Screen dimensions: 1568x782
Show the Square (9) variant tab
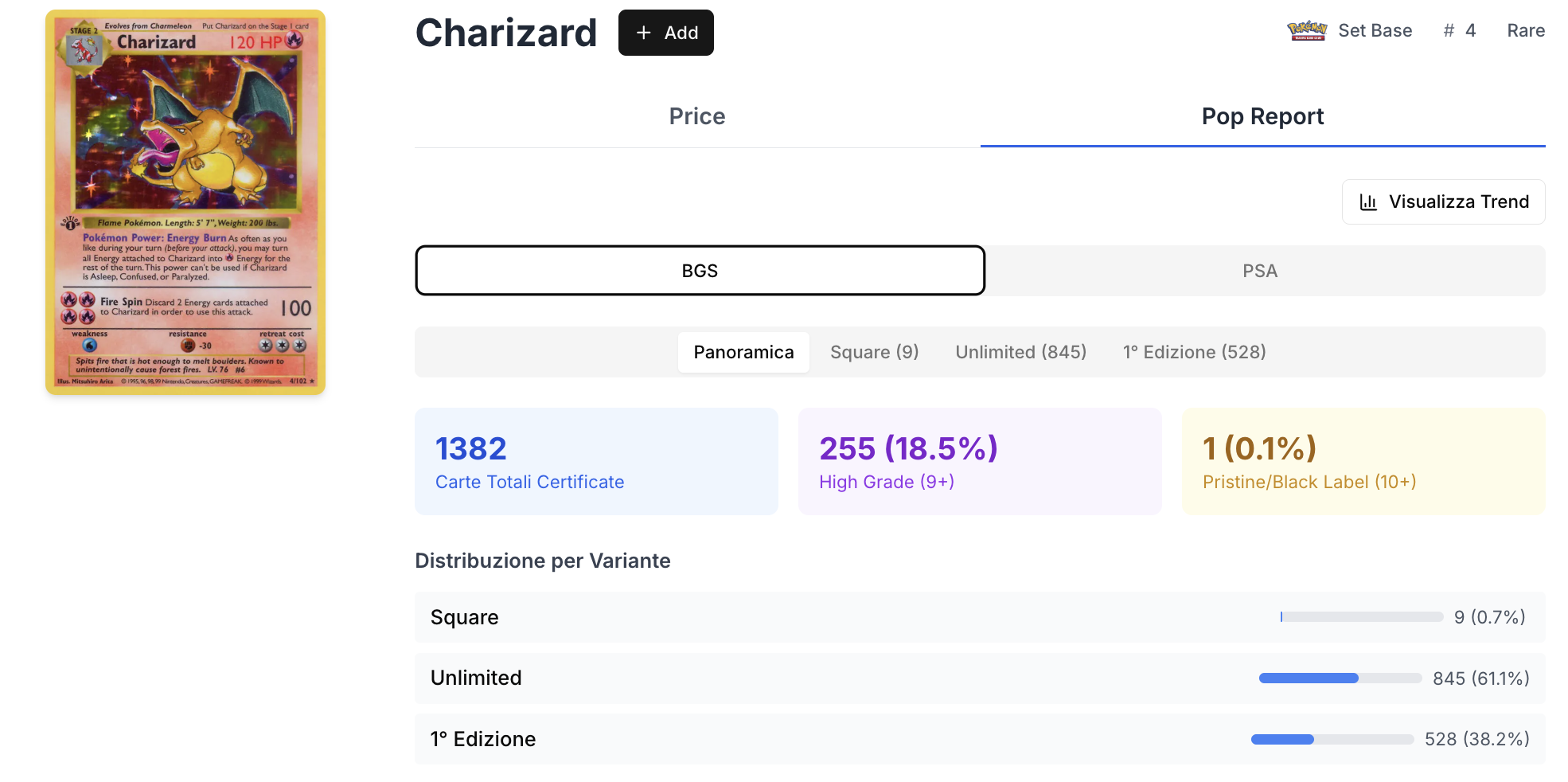point(874,352)
